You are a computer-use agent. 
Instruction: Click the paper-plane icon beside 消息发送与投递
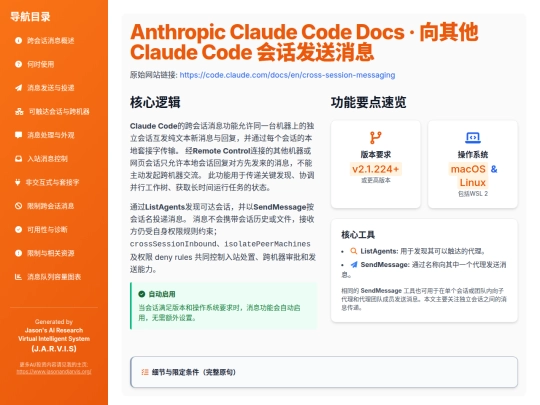pyautogui.click(x=18, y=88)
